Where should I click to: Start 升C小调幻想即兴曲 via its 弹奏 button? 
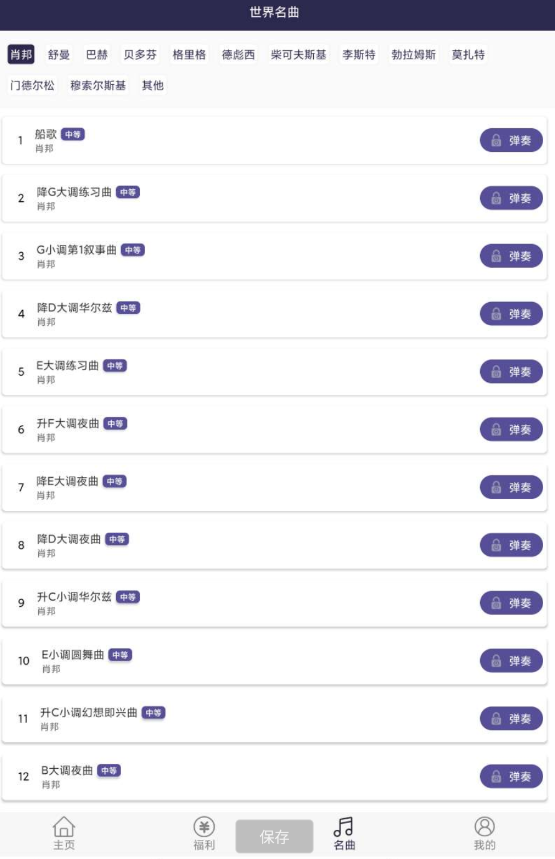pos(511,718)
